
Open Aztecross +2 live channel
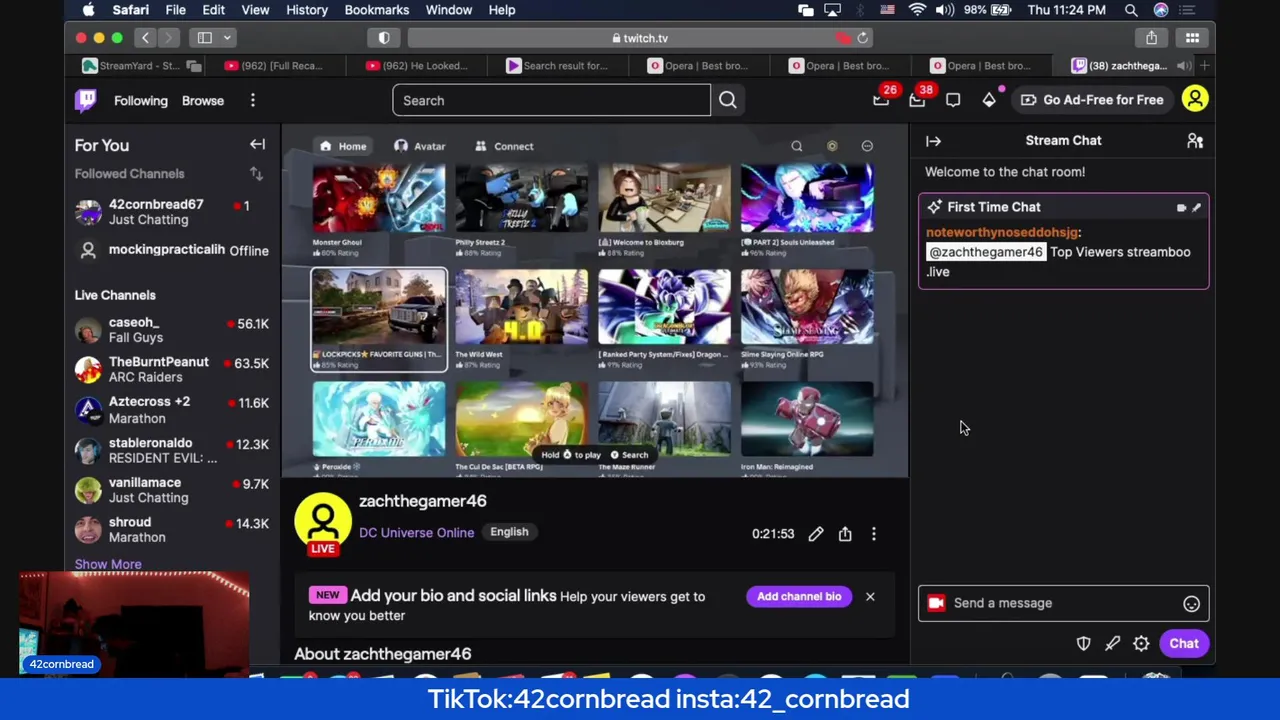(x=172, y=410)
